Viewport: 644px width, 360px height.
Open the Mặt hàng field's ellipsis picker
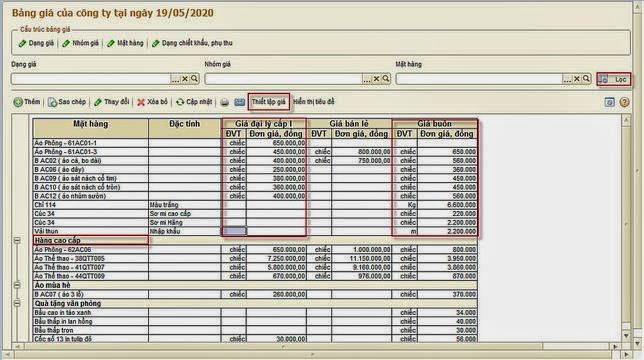567,79
